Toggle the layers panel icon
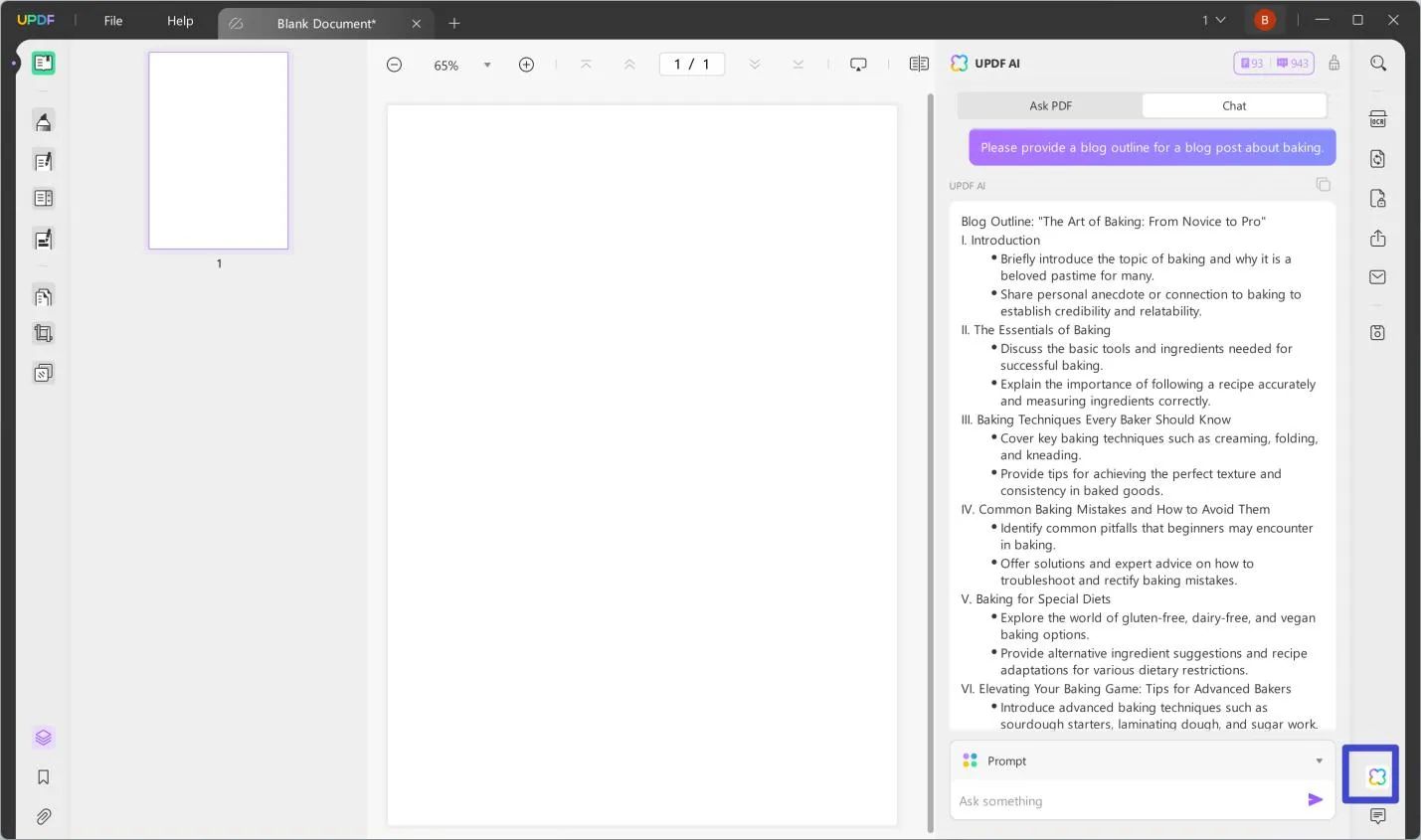The height and width of the screenshot is (840, 1421). [x=43, y=738]
